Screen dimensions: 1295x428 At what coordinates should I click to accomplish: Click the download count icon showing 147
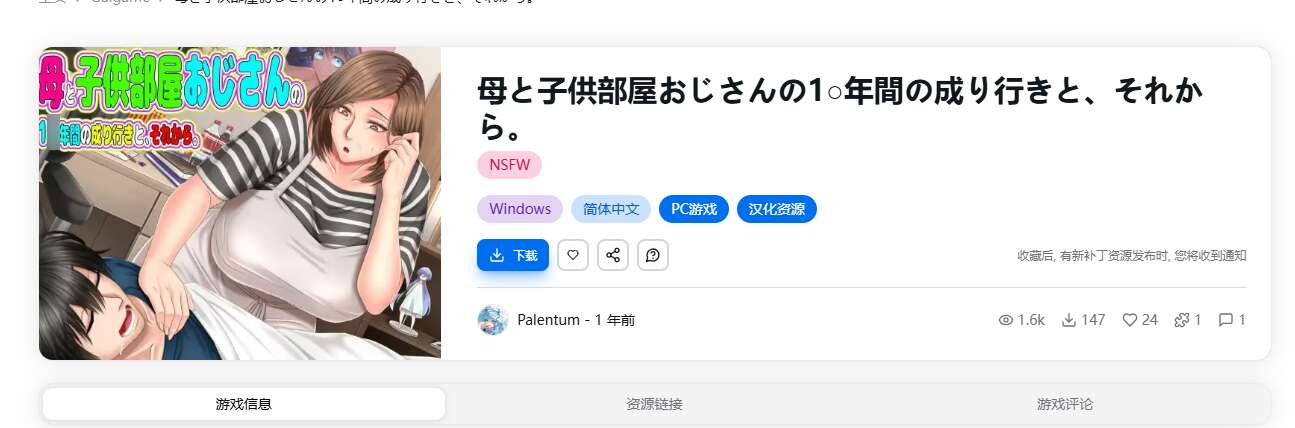coord(1068,320)
